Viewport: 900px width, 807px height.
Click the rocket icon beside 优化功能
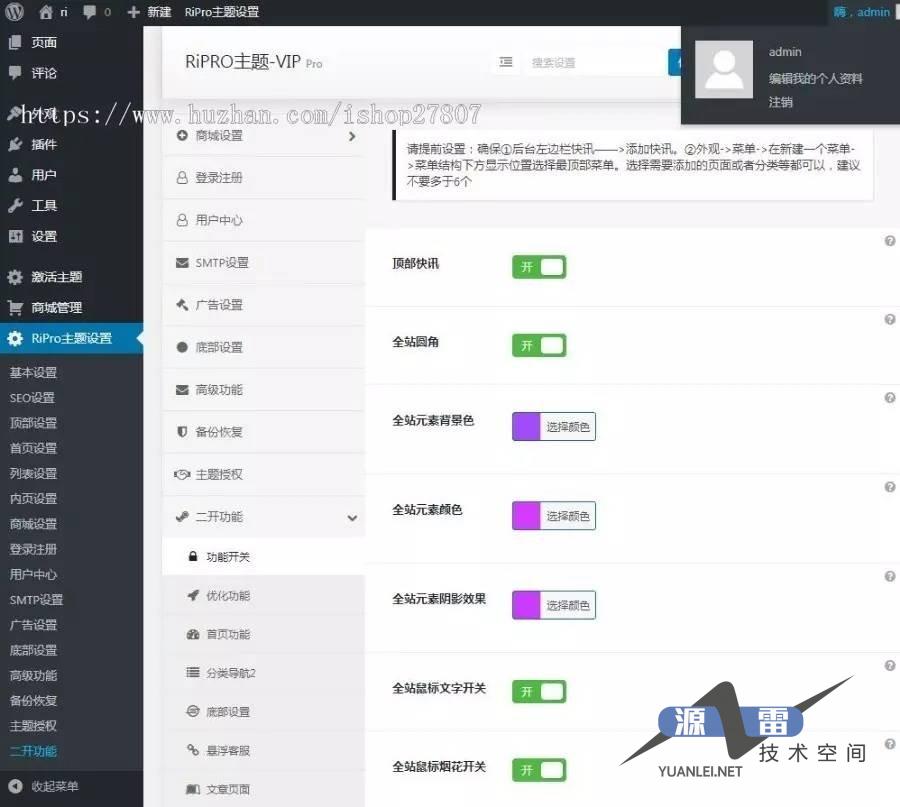tap(193, 595)
